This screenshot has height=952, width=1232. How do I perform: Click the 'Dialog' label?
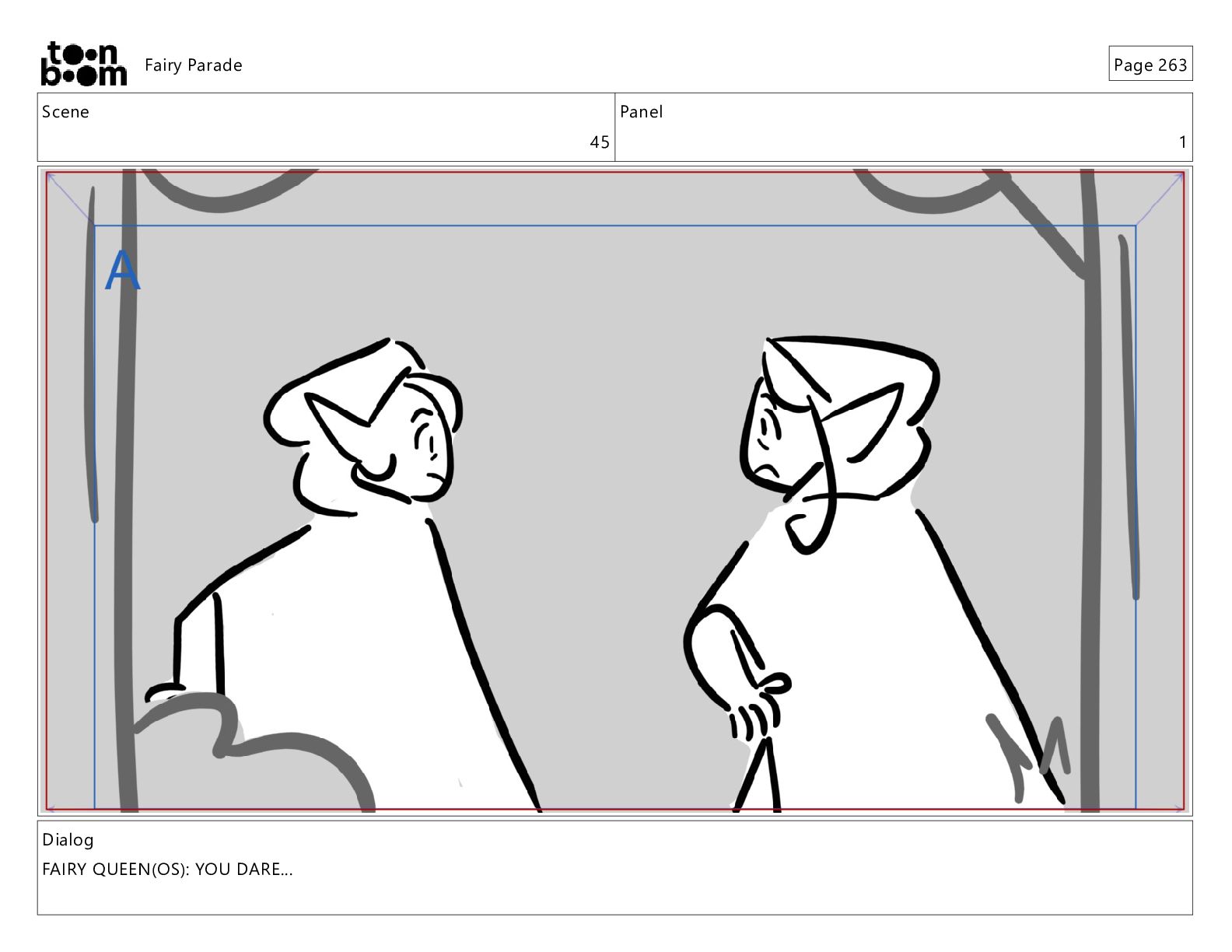[x=68, y=840]
